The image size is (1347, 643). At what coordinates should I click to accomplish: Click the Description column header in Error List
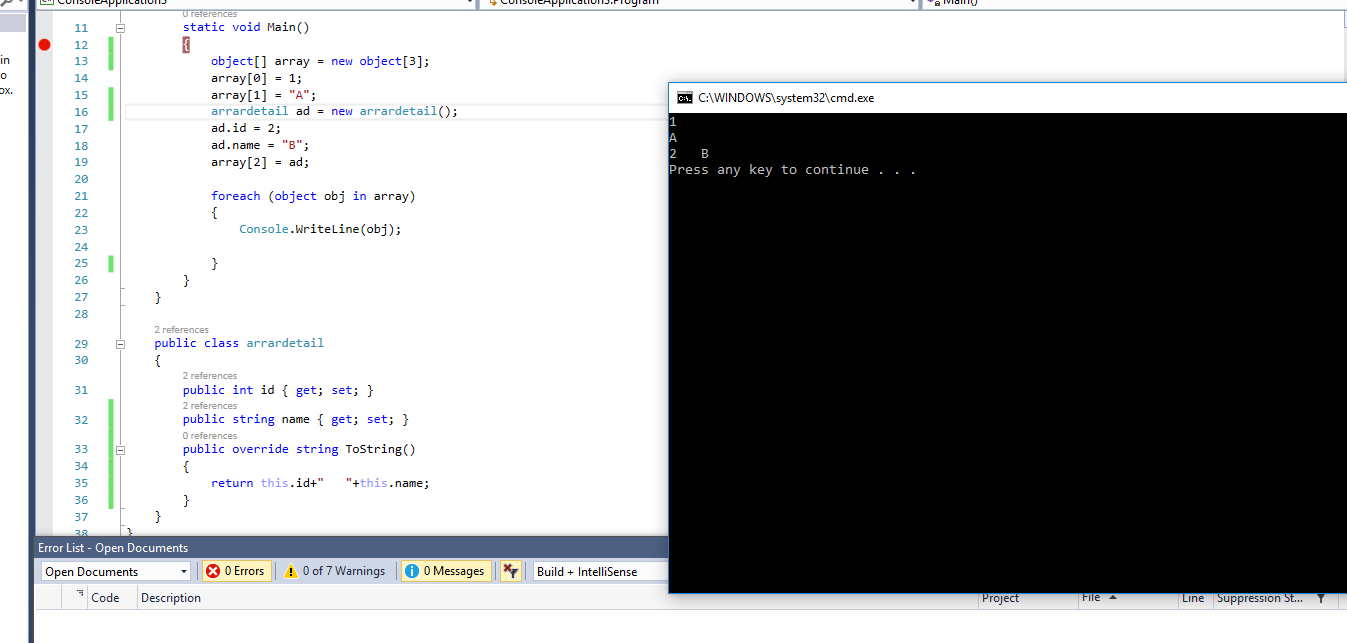170,597
